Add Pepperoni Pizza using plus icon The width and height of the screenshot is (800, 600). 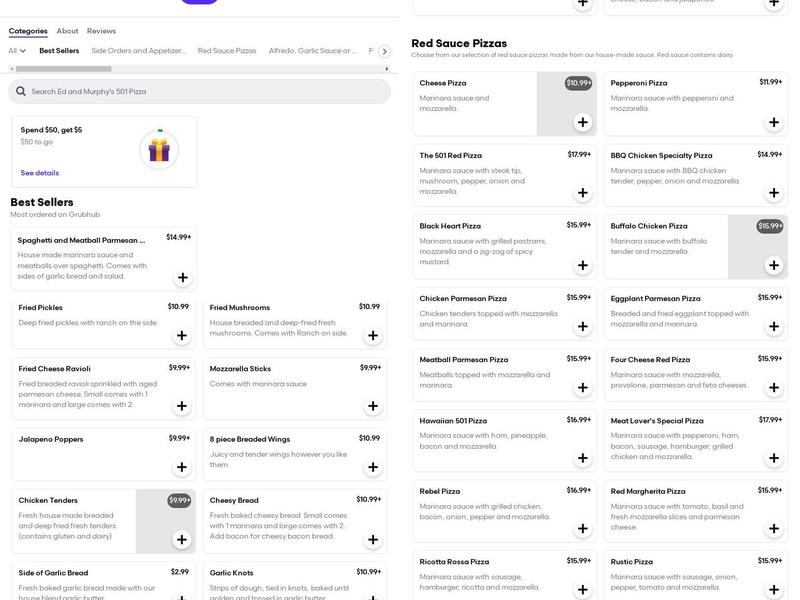773,123
